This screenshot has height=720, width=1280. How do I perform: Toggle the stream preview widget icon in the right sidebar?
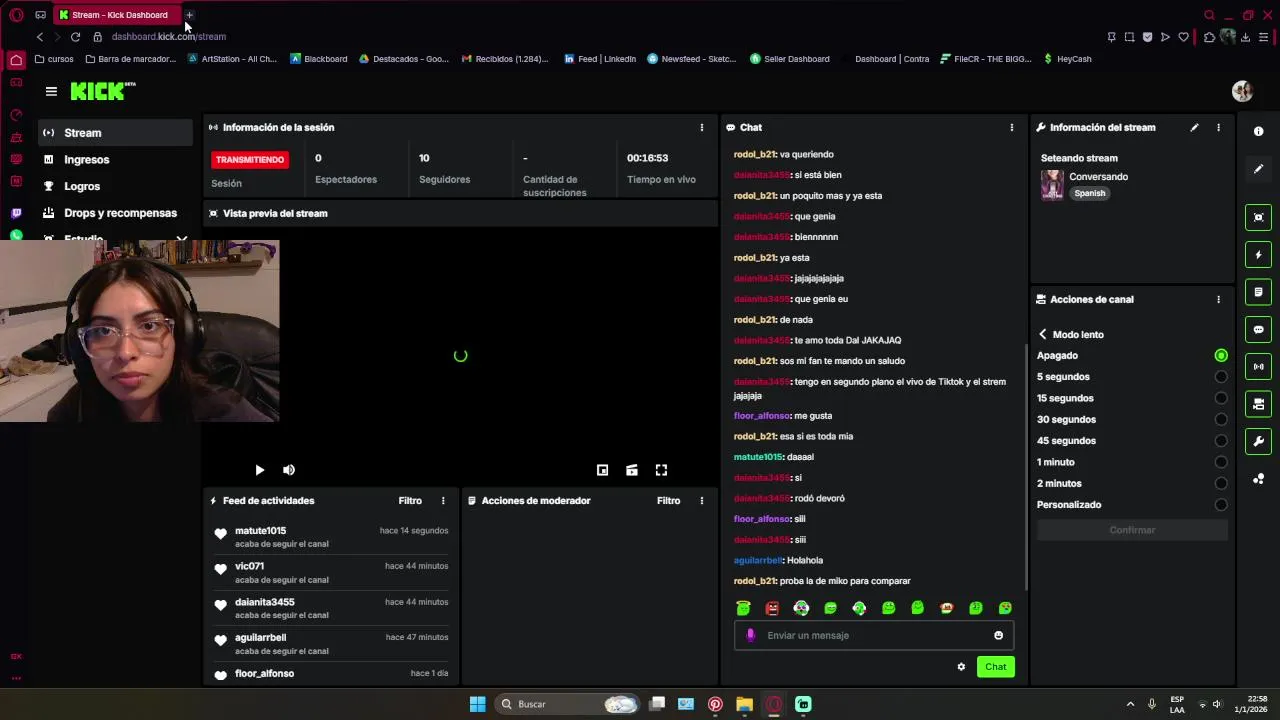coord(1258,217)
